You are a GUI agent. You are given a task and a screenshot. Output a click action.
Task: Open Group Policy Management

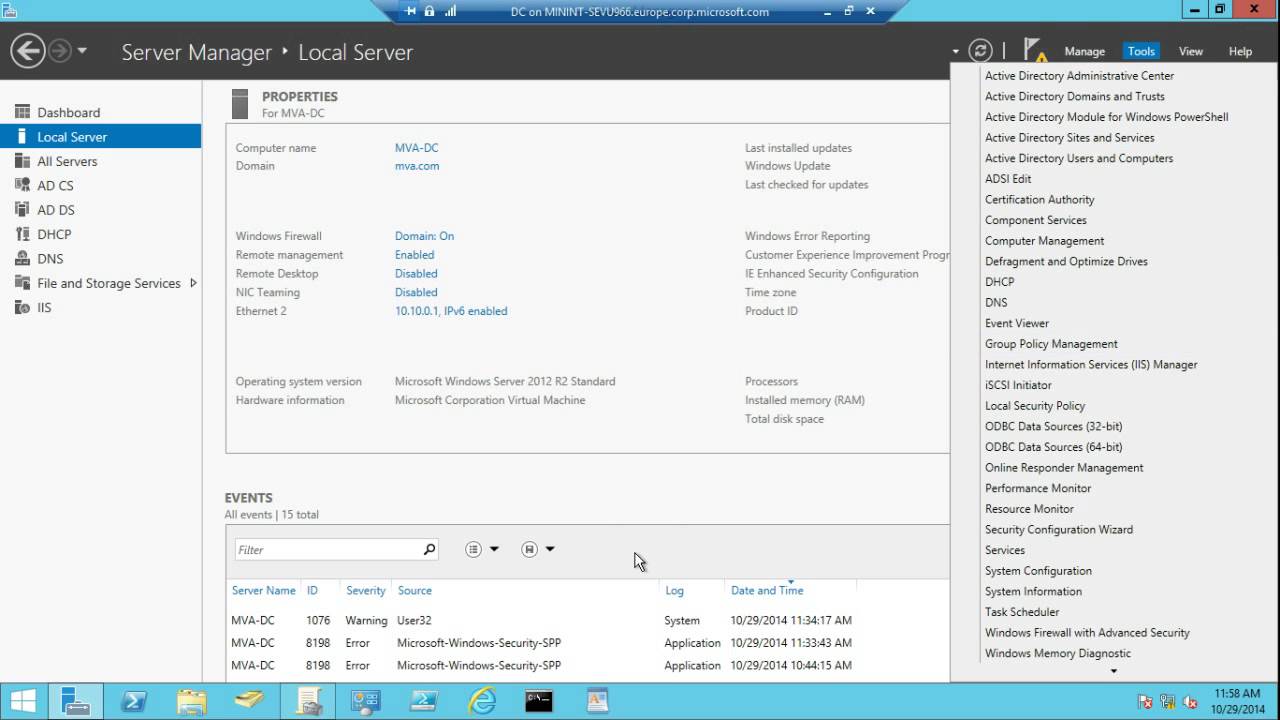(1051, 344)
